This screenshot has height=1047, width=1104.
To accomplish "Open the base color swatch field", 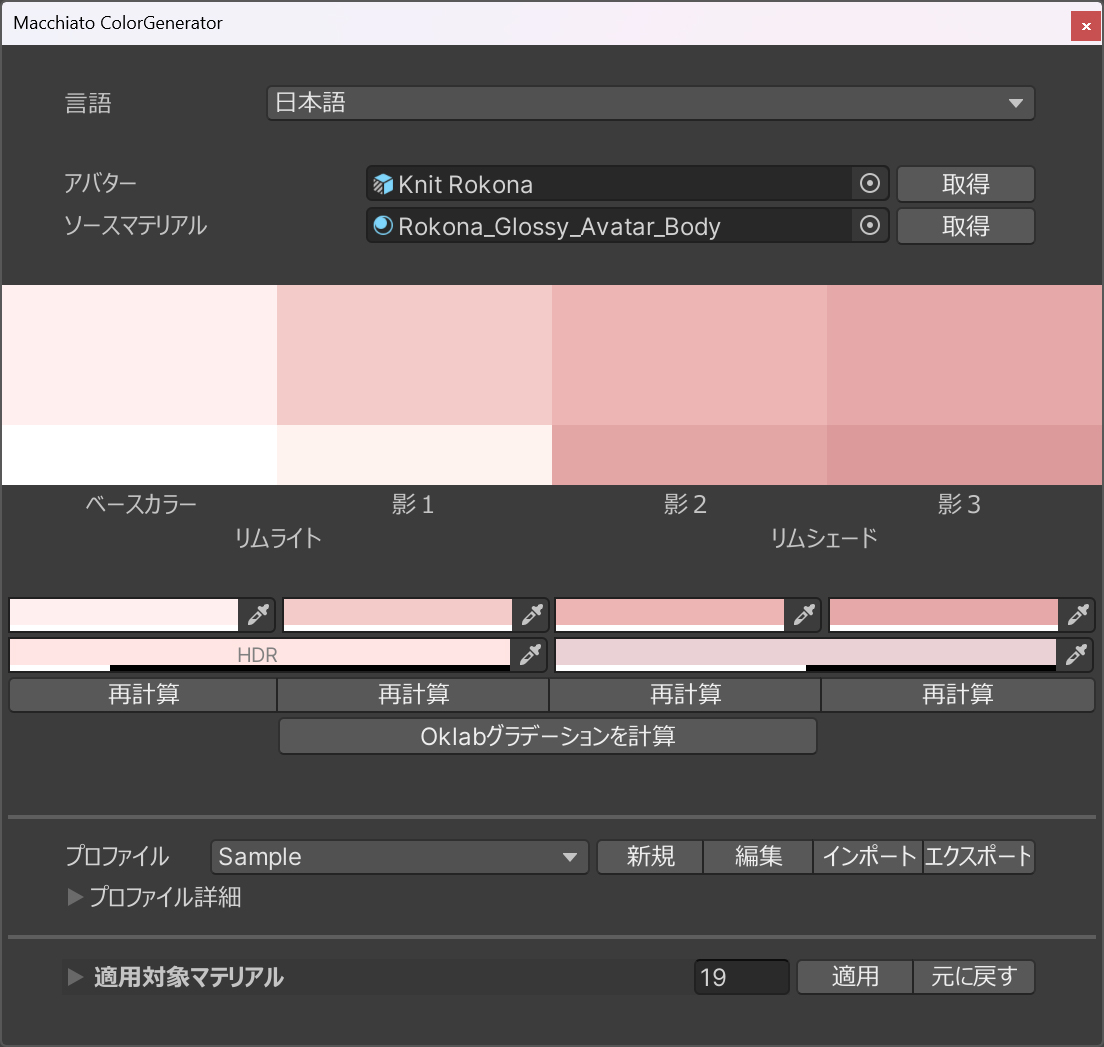I will (124, 615).
